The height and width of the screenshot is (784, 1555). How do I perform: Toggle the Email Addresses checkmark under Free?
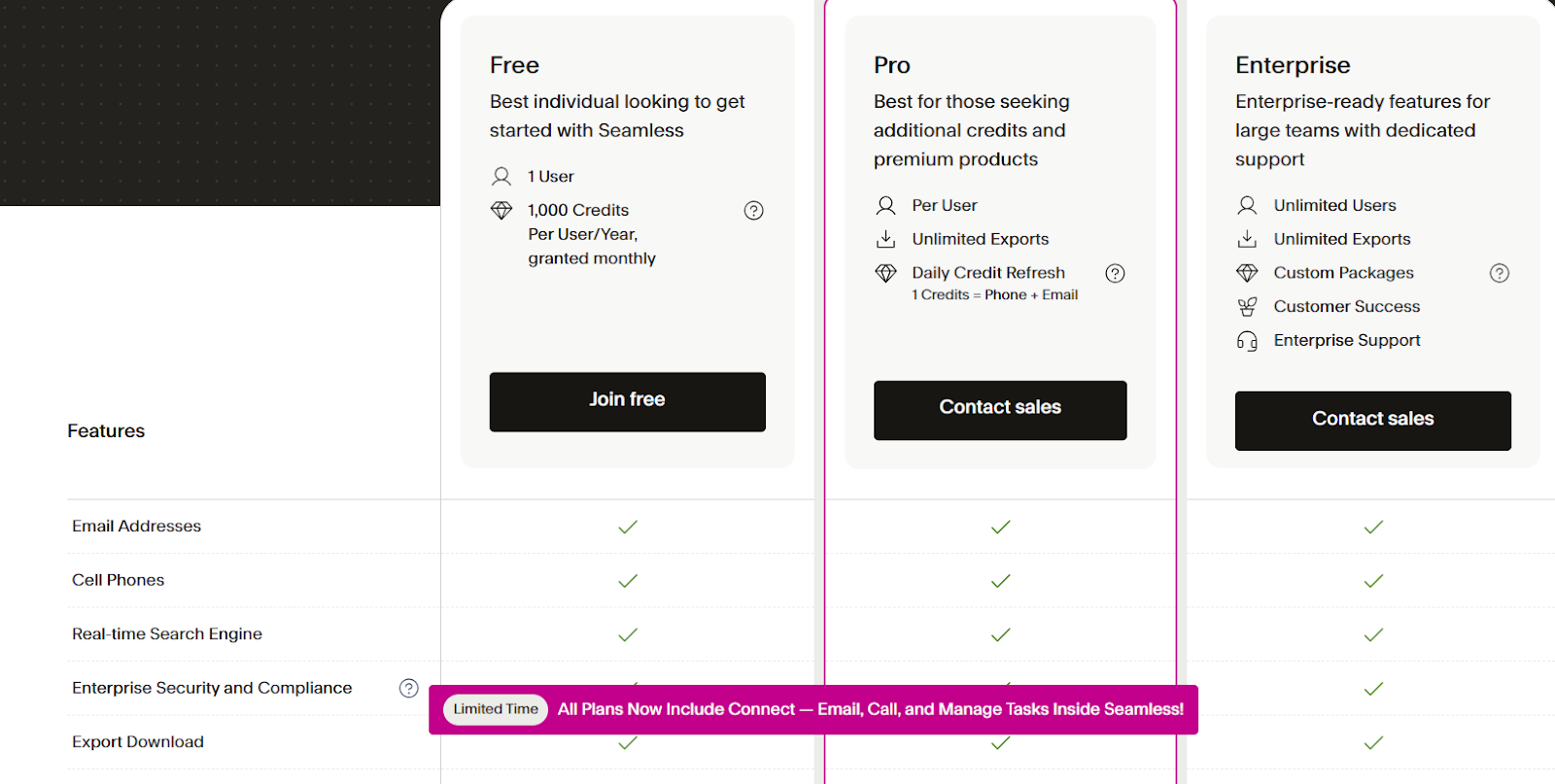tap(627, 527)
